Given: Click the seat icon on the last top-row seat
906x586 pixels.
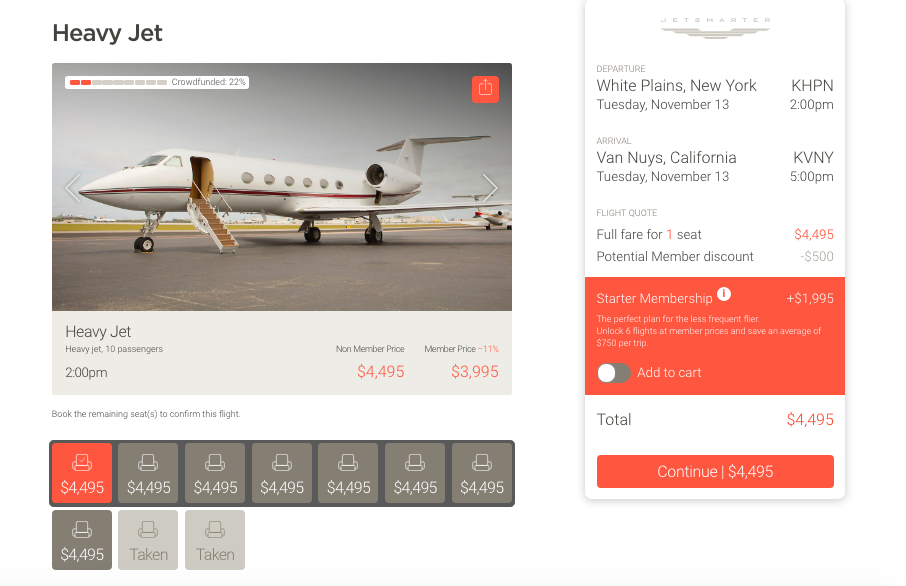Looking at the screenshot, I should pos(481,463).
